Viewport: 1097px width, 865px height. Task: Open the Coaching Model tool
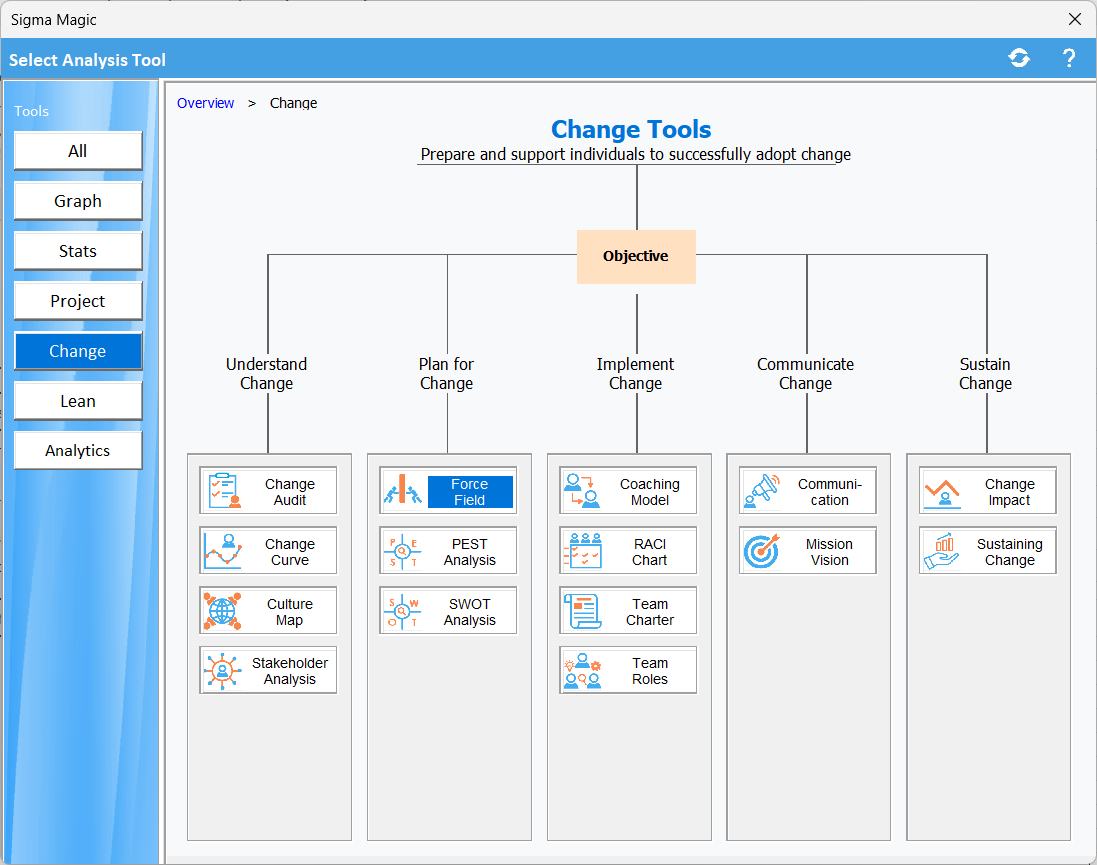pyautogui.click(x=628, y=491)
